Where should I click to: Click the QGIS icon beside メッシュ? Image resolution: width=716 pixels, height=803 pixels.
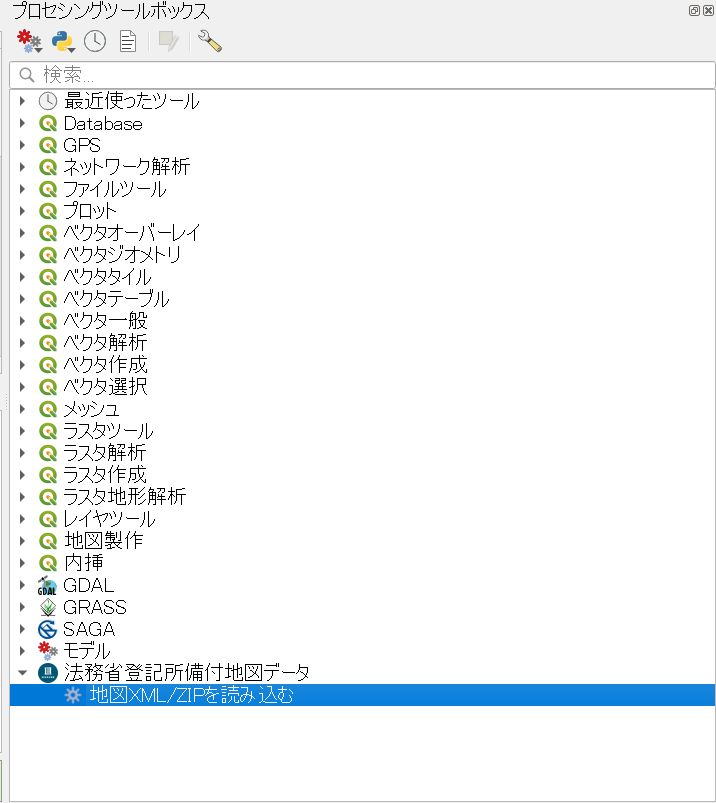48,409
